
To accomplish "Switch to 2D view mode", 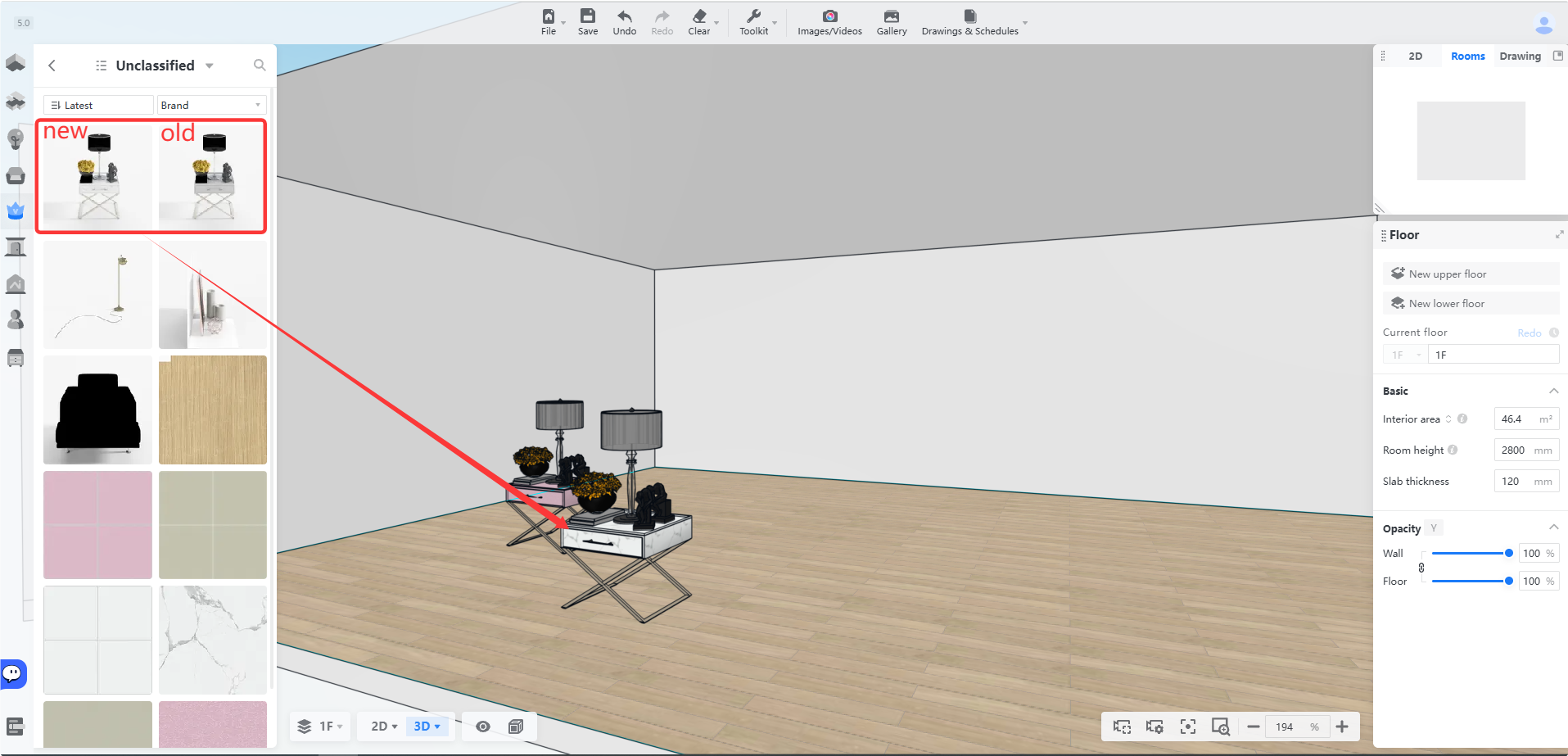I will (x=383, y=727).
